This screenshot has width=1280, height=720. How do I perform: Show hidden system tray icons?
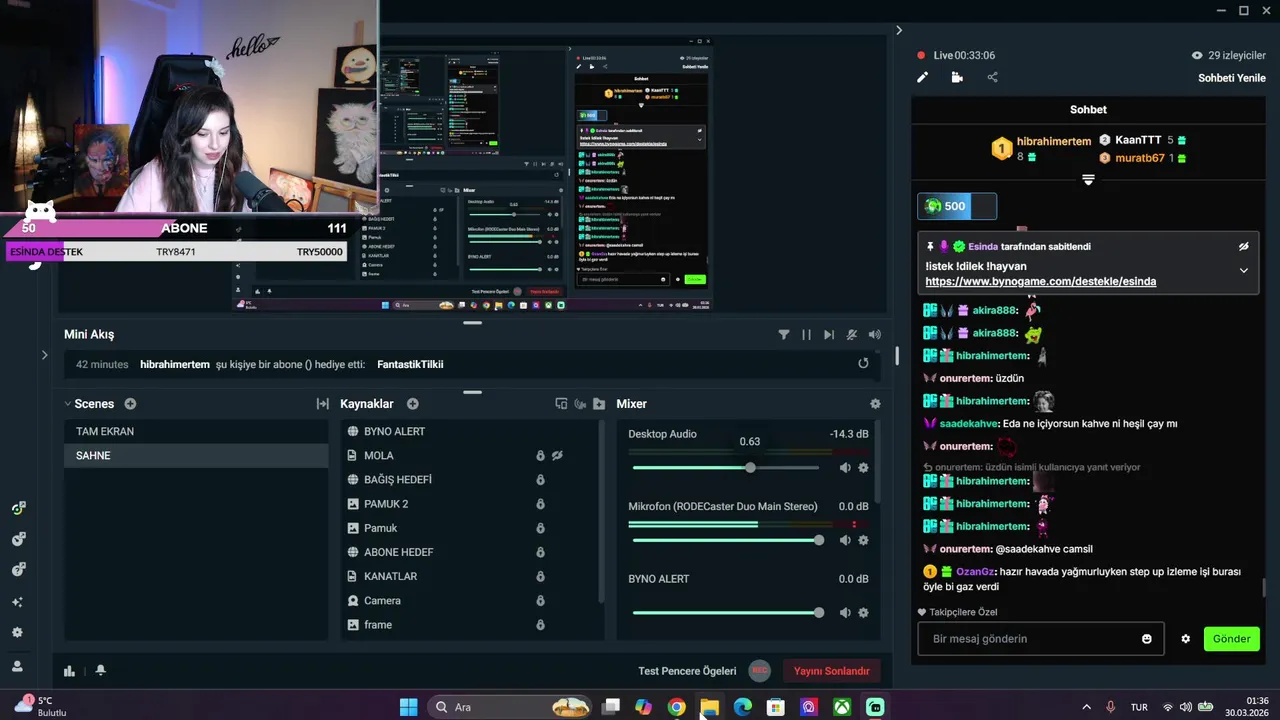tap(1087, 707)
